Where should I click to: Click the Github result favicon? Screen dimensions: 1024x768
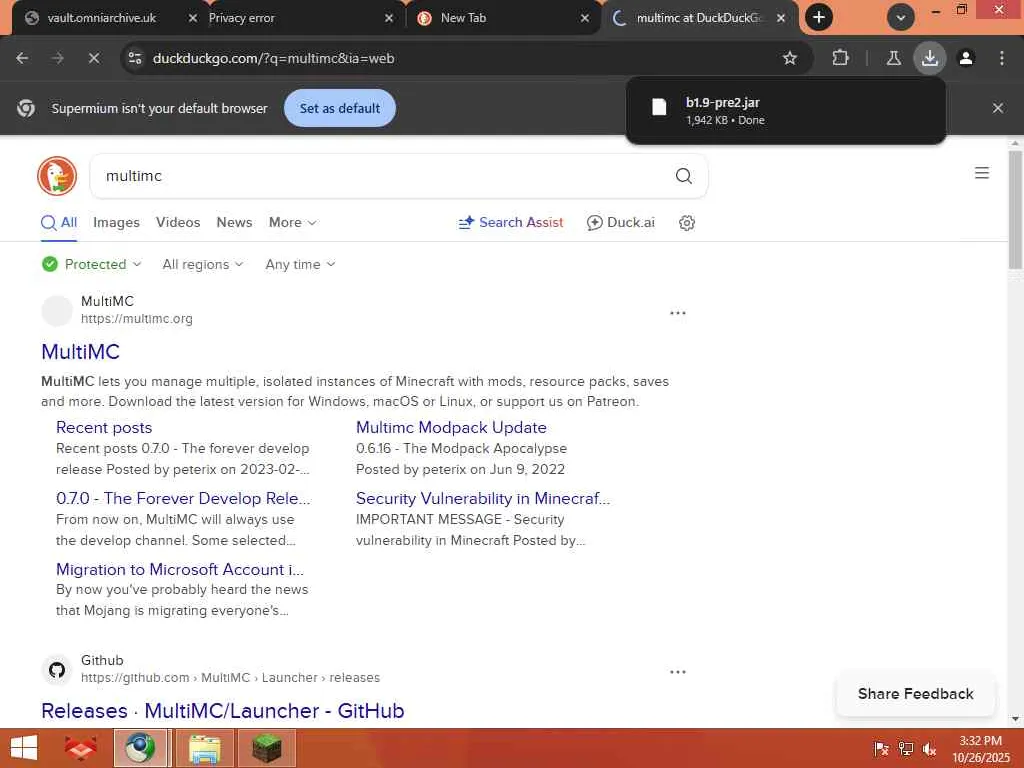pyautogui.click(x=57, y=670)
